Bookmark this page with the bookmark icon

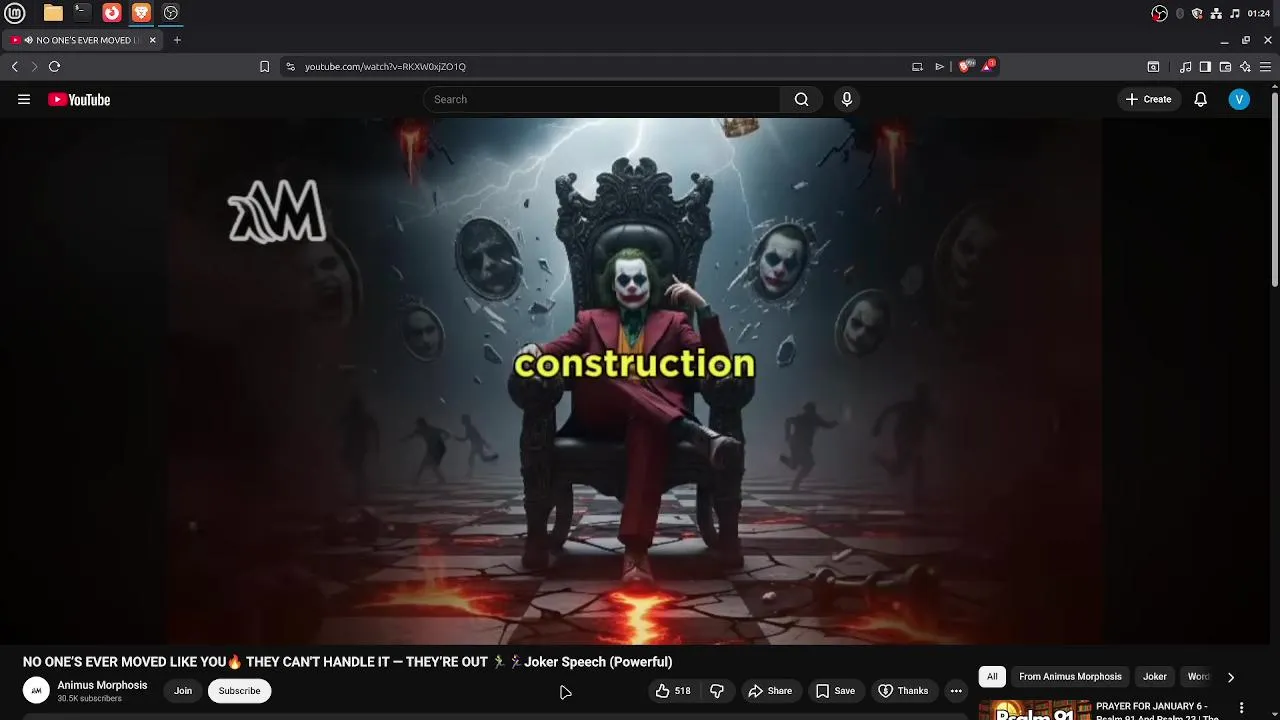tap(264, 67)
